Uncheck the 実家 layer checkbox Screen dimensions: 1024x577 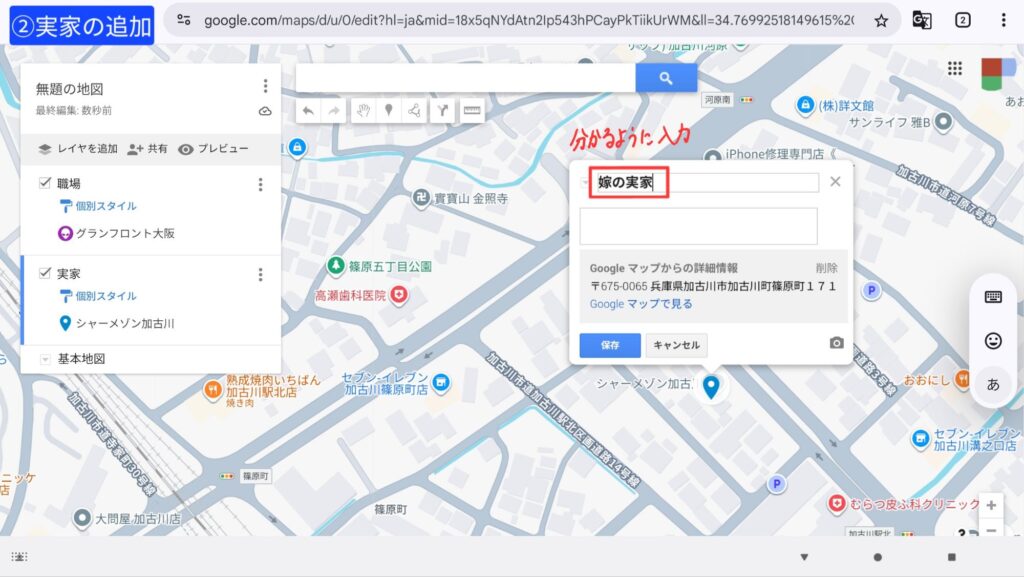pyautogui.click(x=45, y=273)
